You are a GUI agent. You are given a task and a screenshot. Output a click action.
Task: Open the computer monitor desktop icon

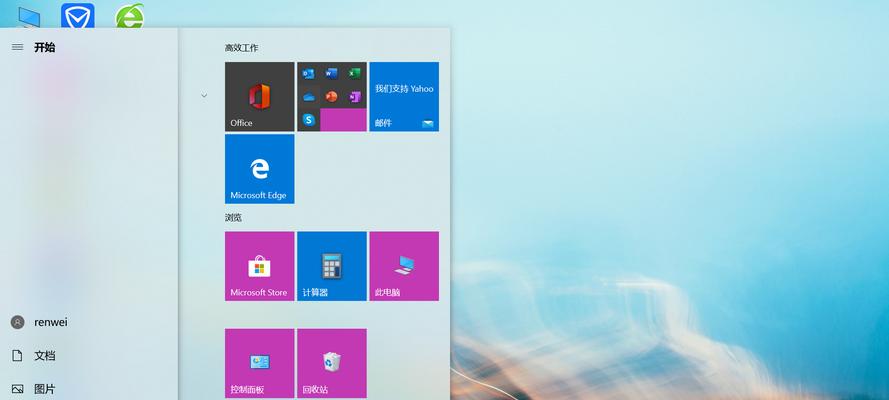[x=28, y=17]
